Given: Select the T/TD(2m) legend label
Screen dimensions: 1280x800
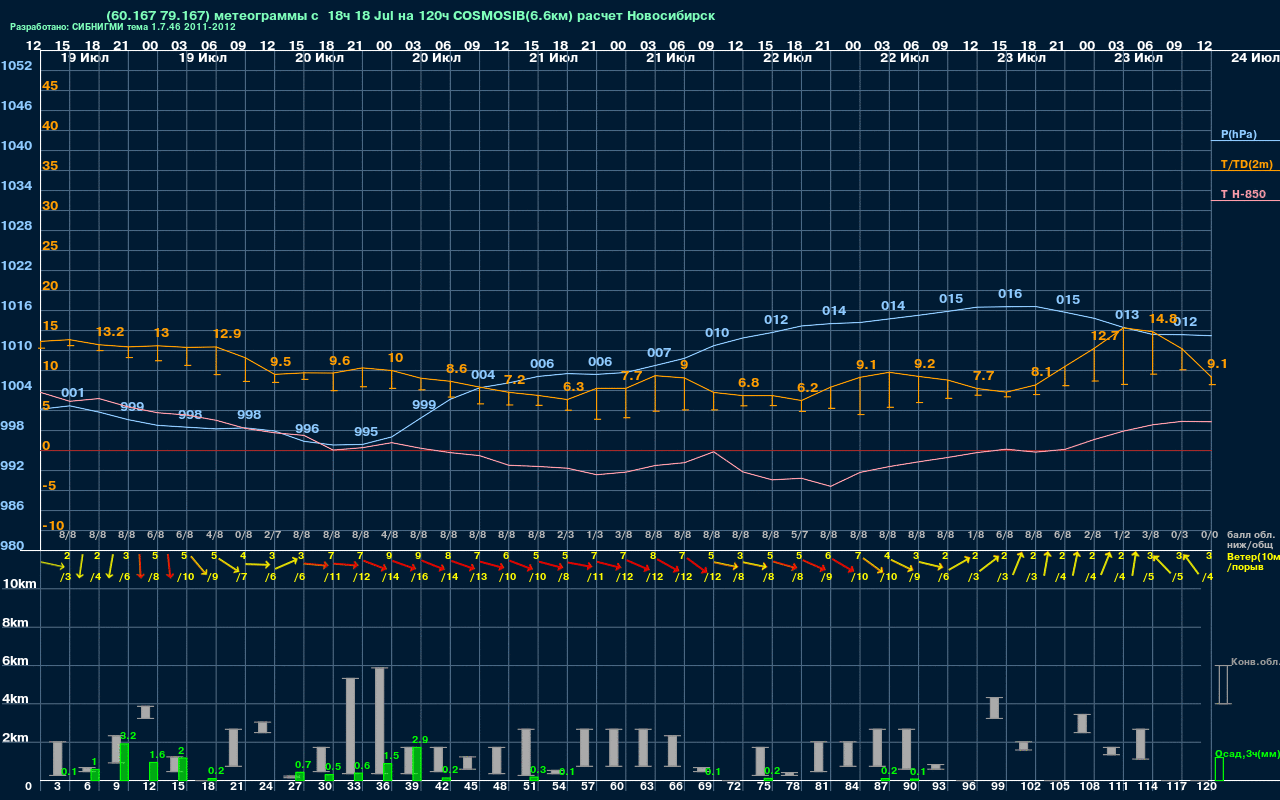Looking at the screenshot, I should (x=1246, y=164).
